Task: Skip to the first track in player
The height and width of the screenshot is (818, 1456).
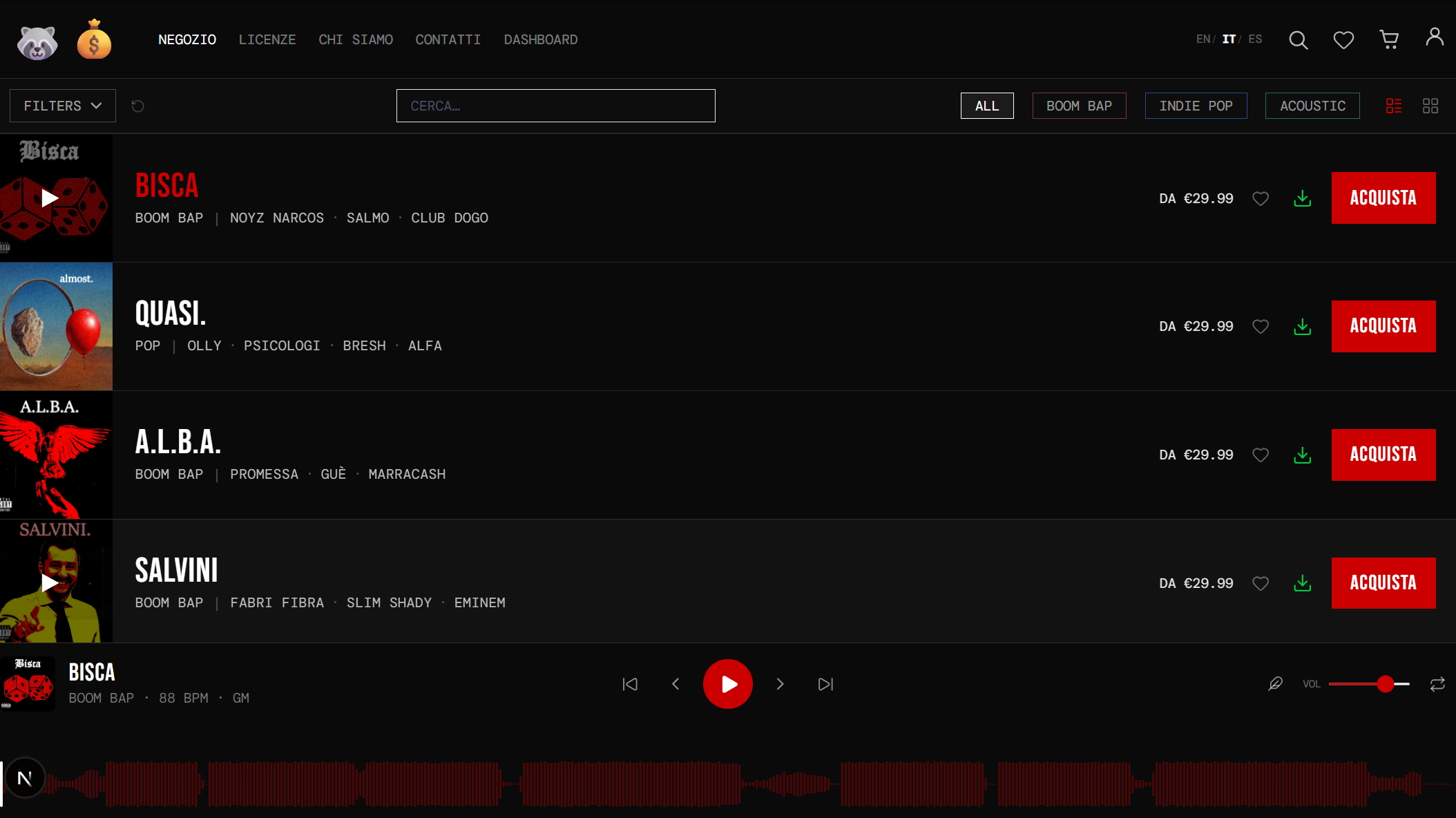Action: tap(630, 684)
